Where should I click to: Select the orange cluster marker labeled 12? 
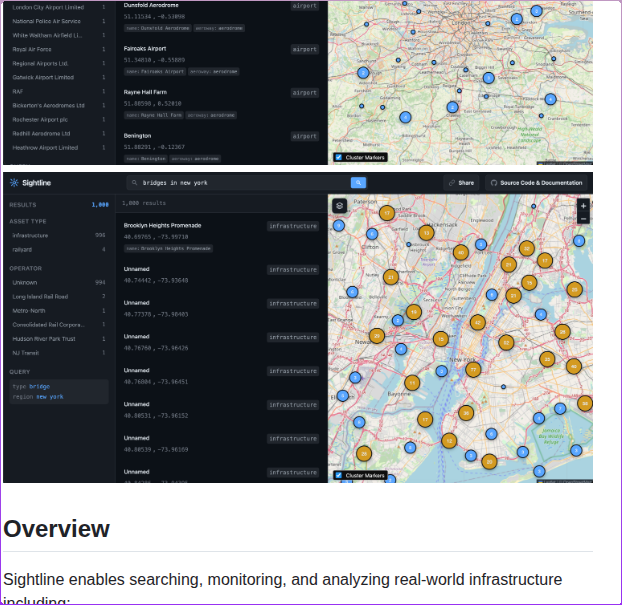pyautogui.click(x=449, y=440)
